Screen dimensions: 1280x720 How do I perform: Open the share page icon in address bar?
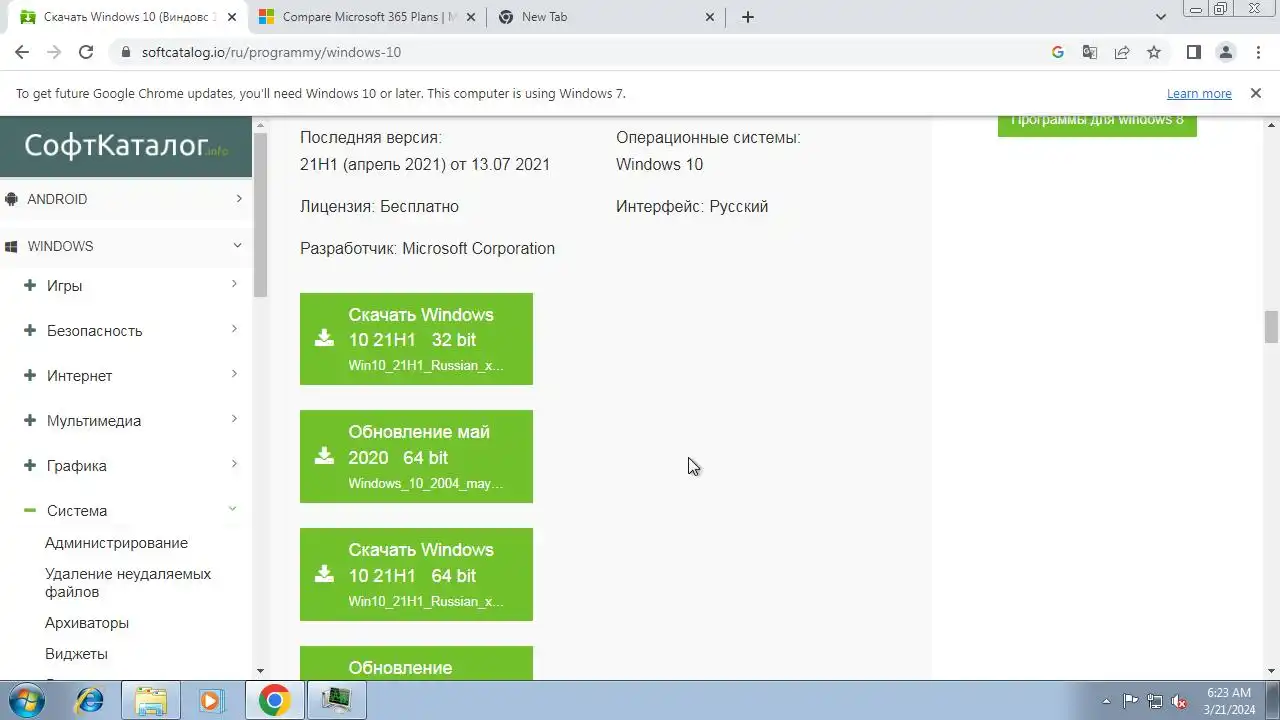point(1122,52)
